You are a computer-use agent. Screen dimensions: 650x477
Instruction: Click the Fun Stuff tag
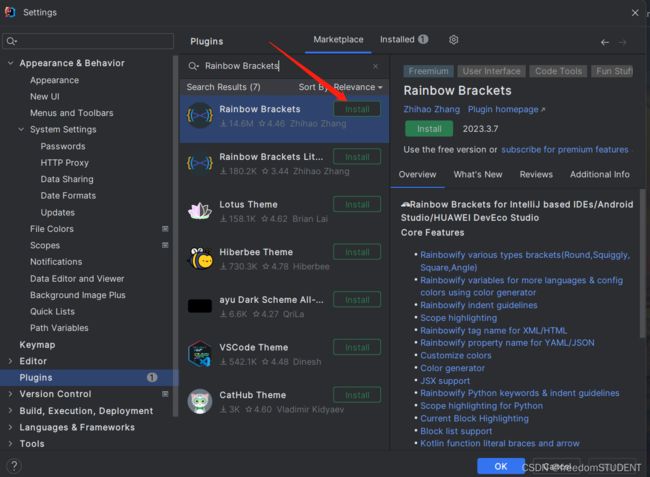[613, 71]
